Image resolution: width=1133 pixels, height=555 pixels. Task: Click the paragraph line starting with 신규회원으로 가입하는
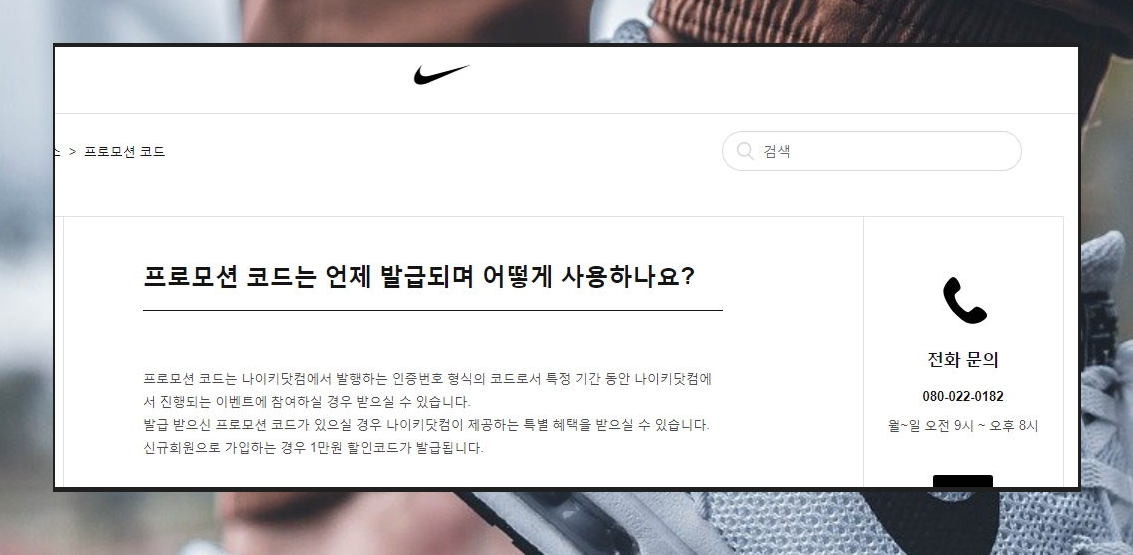[313, 448]
